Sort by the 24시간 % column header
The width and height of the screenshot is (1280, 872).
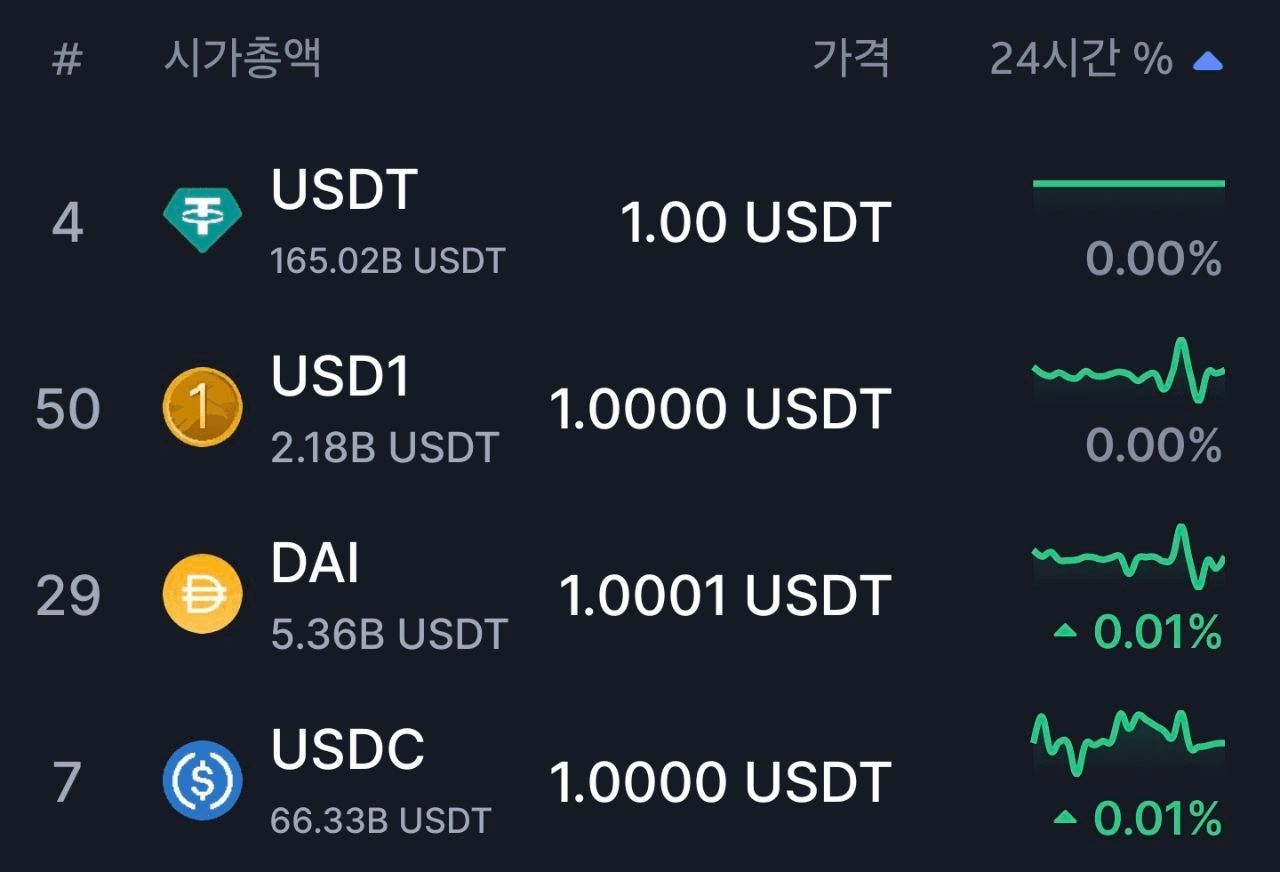[1081, 60]
